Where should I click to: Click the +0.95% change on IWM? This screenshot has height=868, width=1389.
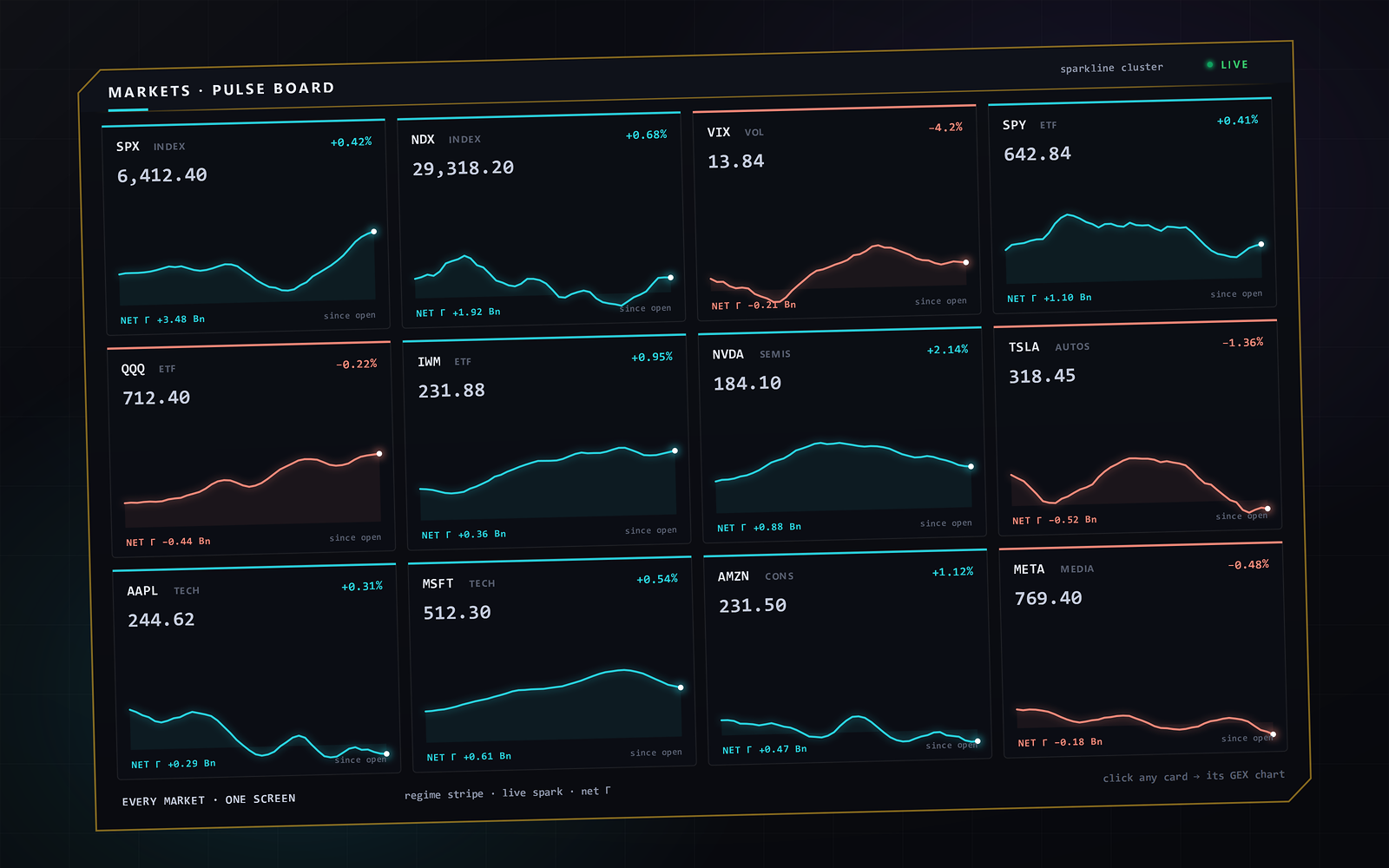pyautogui.click(x=652, y=358)
